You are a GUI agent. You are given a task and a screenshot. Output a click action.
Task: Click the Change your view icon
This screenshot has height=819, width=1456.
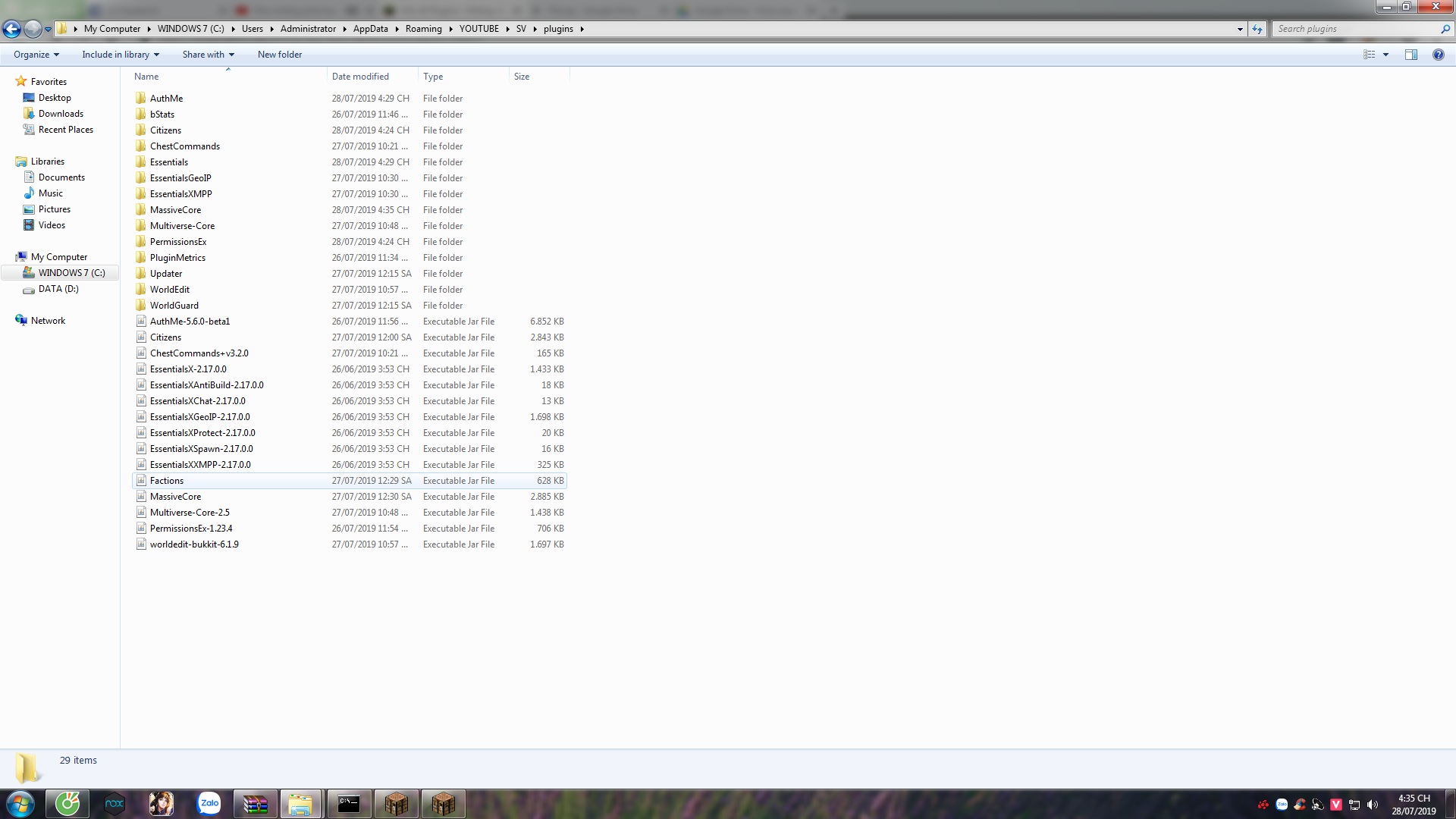pos(1369,55)
